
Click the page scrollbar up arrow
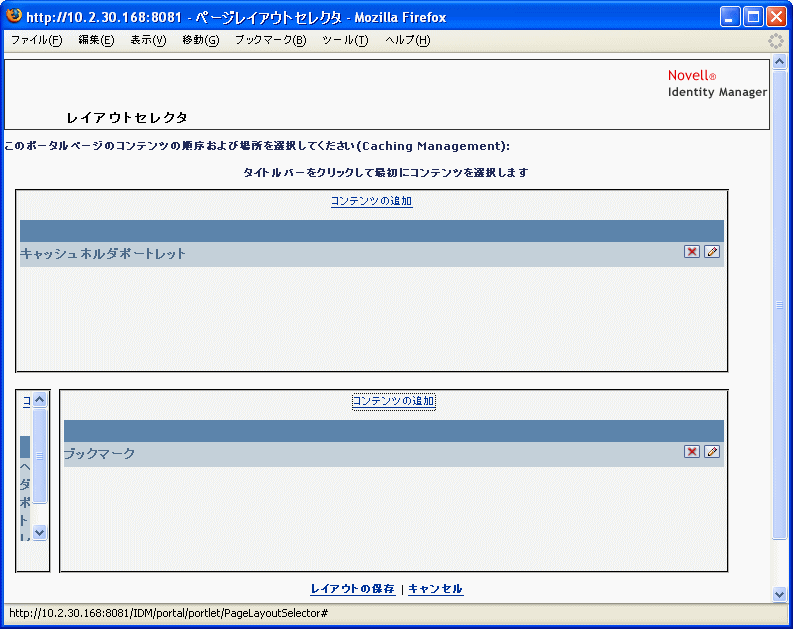pyautogui.click(x=779, y=62)
